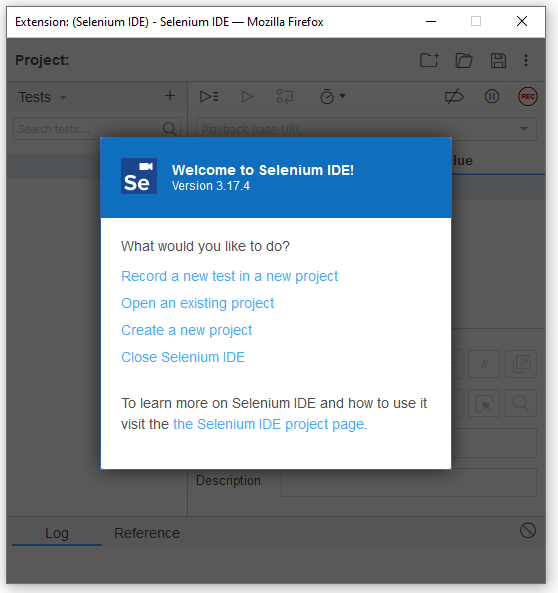The width and height of the screenshot is (558, 593).
Task: Click the Playback base URL field
Action: (x=366, y=129)
